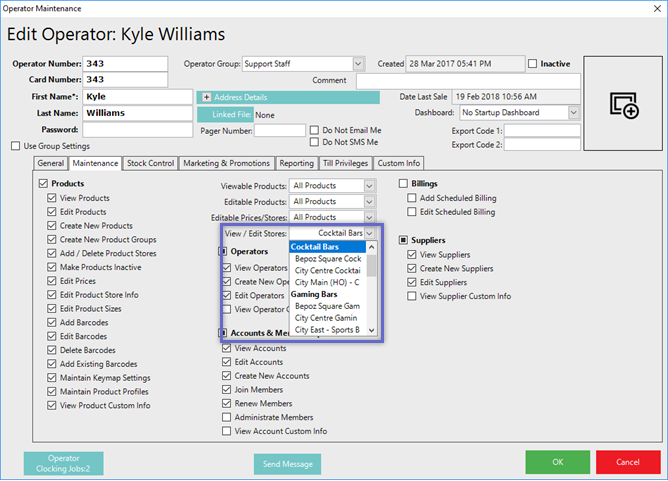Toggle the Inactive checkbox

coord(532,64)
